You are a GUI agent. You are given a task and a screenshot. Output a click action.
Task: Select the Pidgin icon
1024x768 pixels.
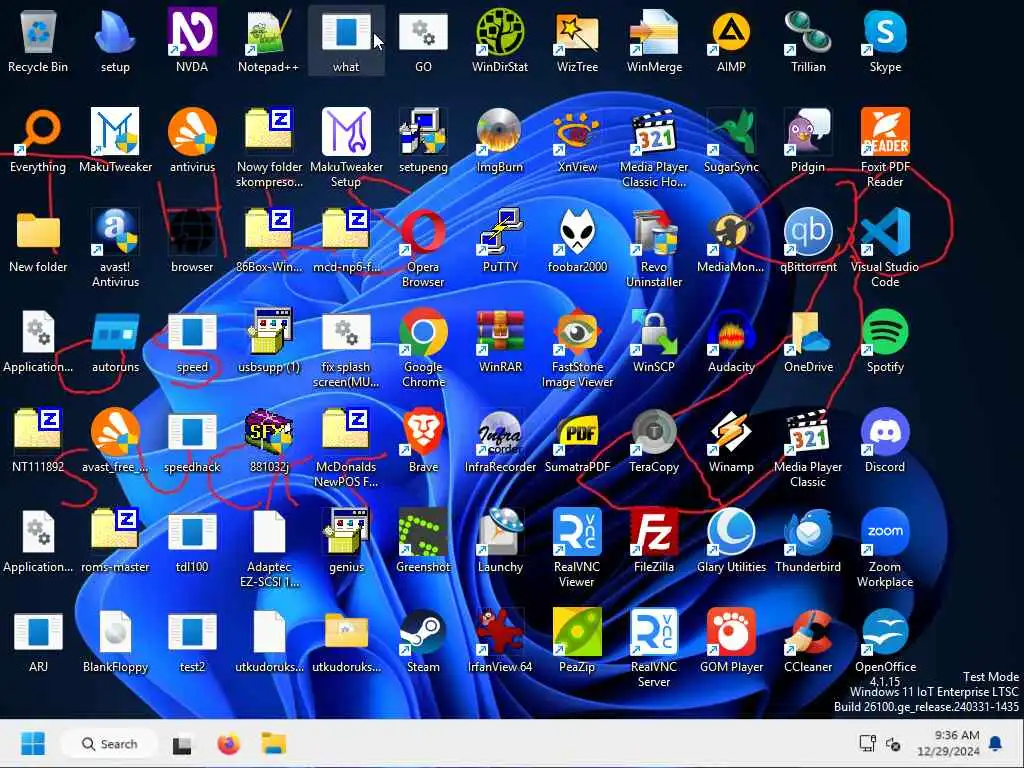point(808,133)
